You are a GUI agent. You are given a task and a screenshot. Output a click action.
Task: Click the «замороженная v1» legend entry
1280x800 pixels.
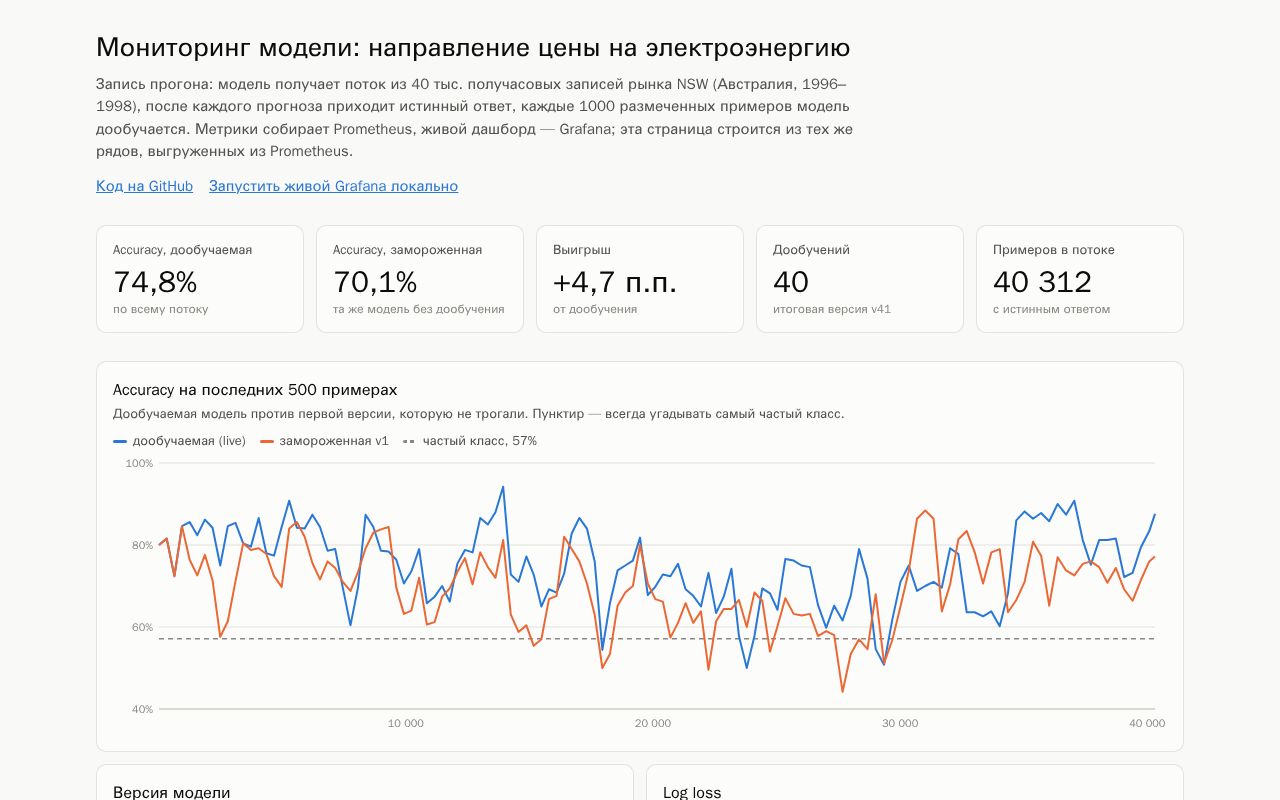point(325,441)
